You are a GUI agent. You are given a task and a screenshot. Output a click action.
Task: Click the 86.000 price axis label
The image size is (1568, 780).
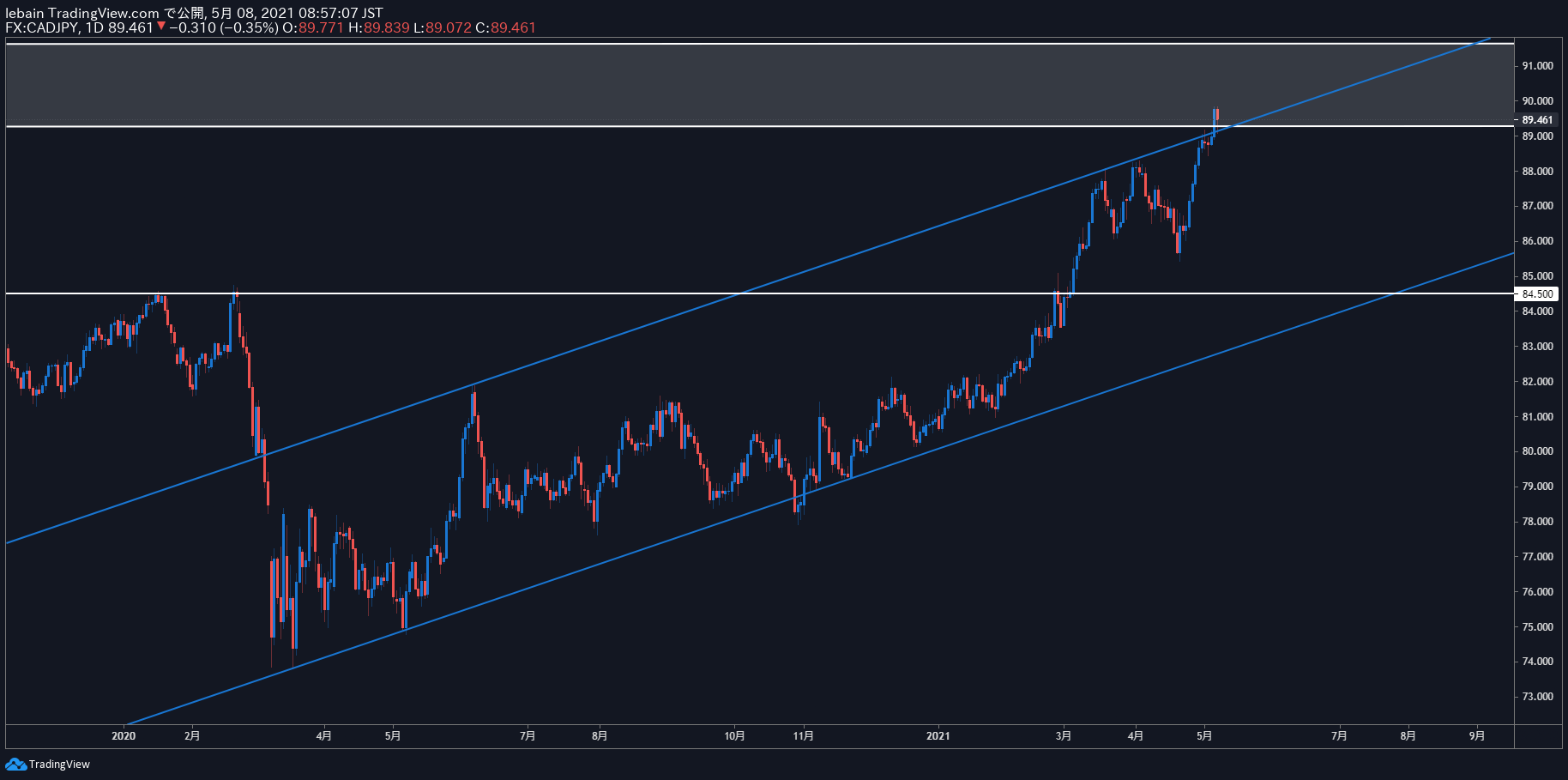[x=1537, y=241]
